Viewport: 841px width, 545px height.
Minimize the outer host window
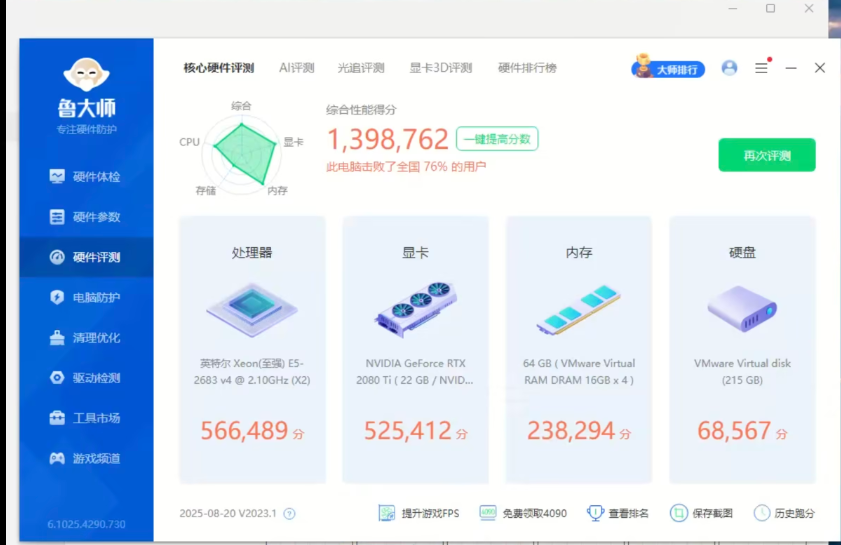coord(733,8)
